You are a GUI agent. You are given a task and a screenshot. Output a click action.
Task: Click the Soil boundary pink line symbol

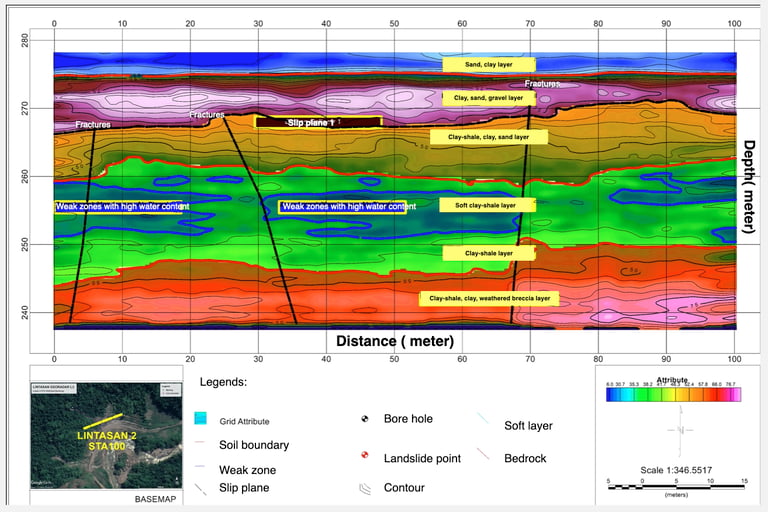coord(199,442)
